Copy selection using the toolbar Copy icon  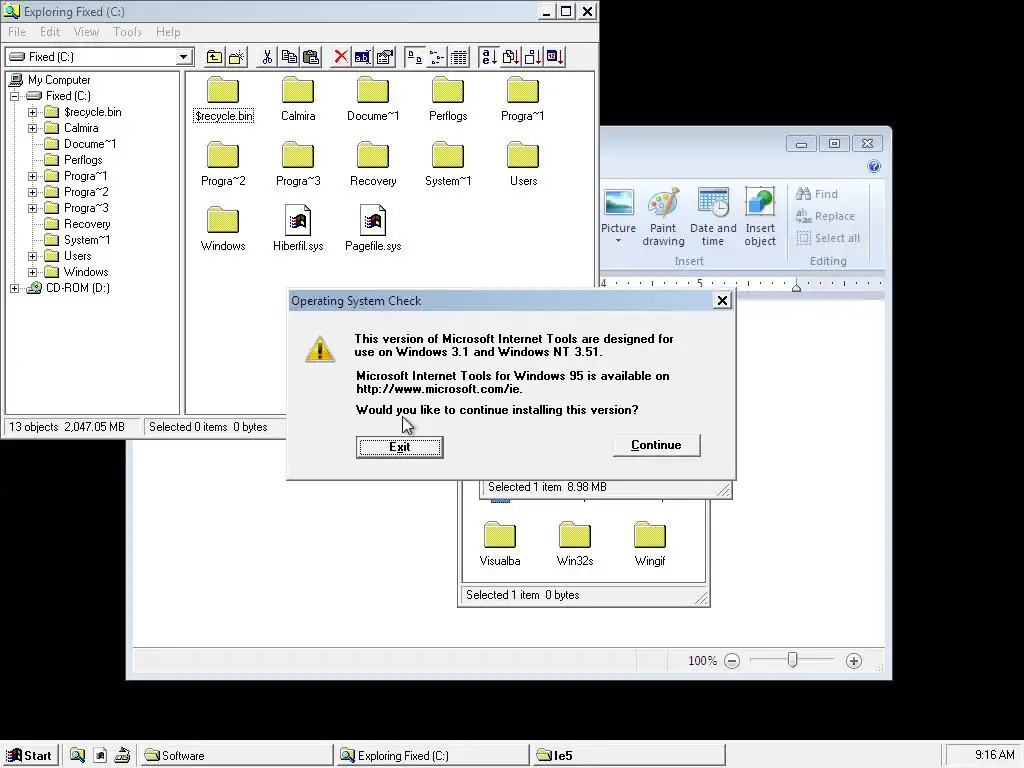[289, 57]
